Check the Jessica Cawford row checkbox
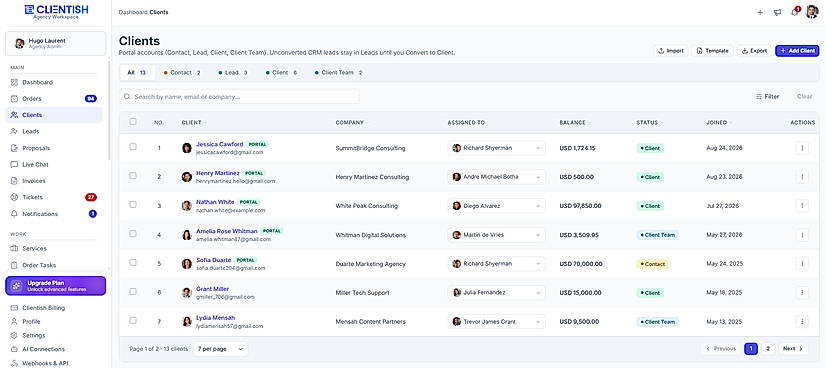Viewport: 826px width, 368px height. (133, 147)
